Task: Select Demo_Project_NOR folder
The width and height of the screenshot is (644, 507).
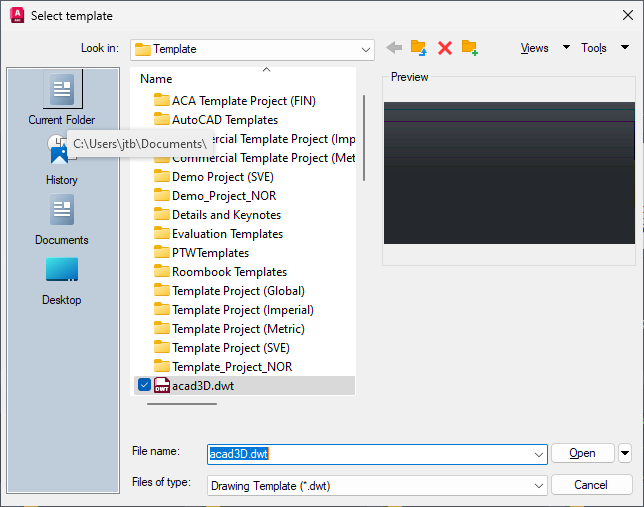Action: coord(215,196)
